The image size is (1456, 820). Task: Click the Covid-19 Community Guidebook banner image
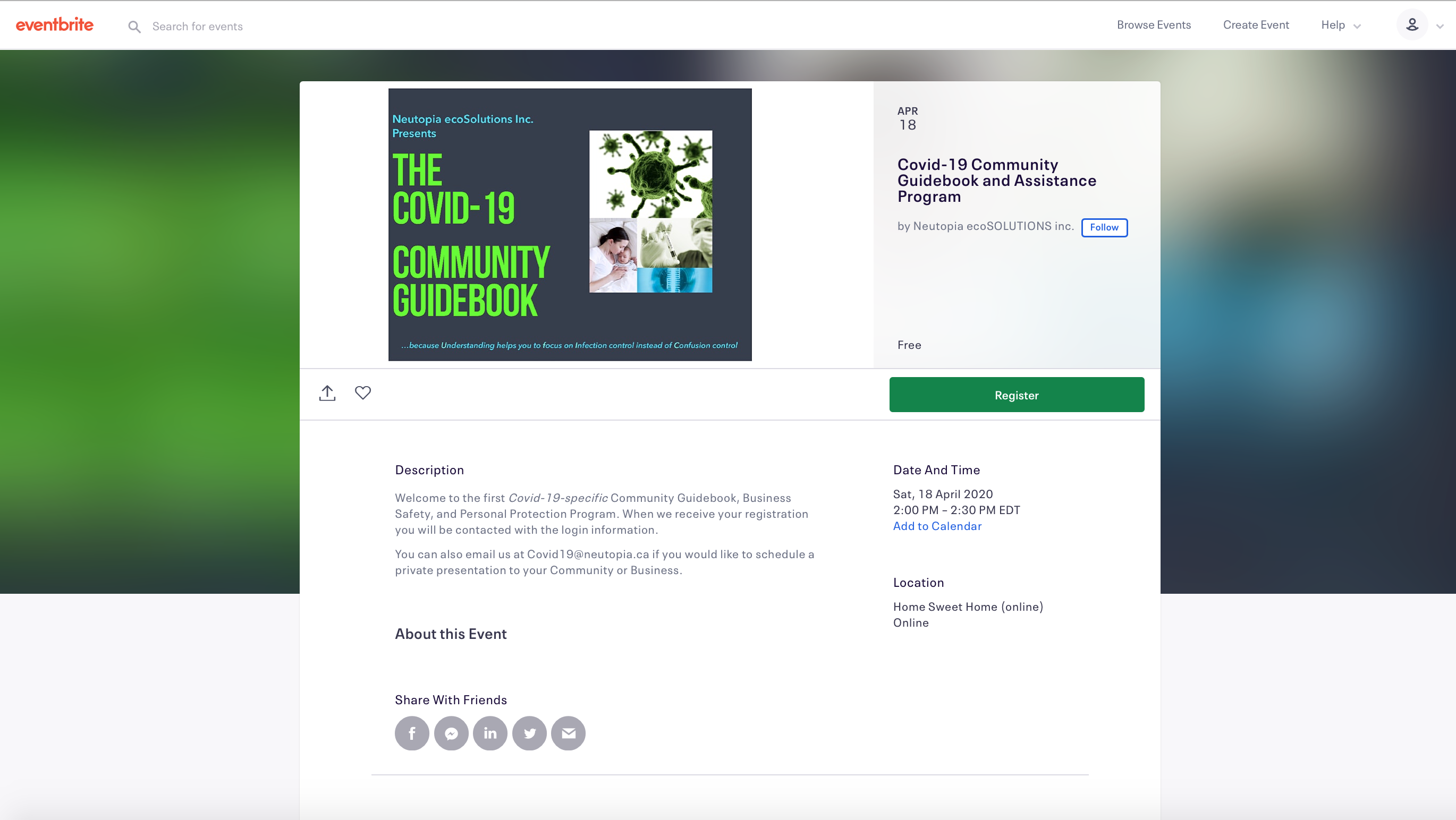[x=570, y=225]
